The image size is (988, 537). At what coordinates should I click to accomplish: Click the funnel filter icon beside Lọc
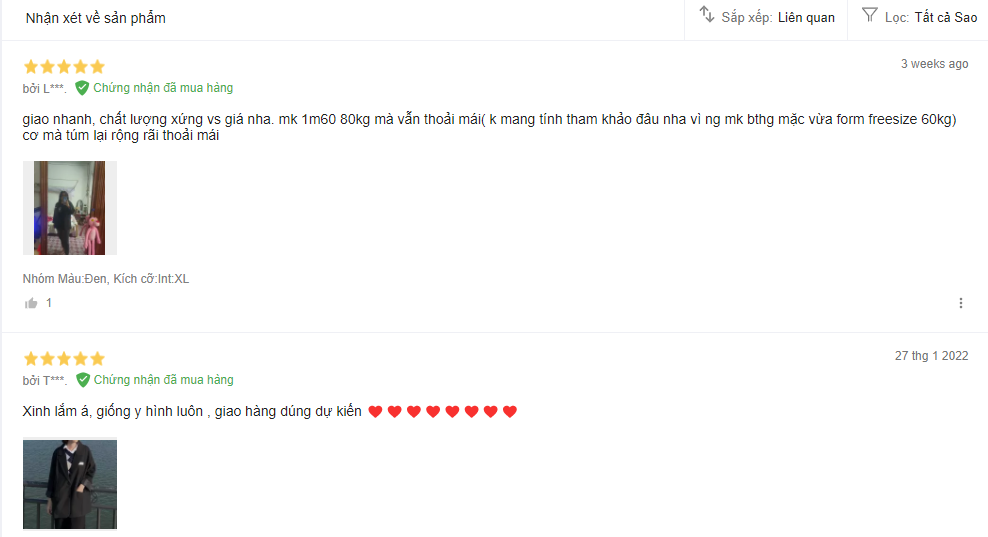coord(870,14)
